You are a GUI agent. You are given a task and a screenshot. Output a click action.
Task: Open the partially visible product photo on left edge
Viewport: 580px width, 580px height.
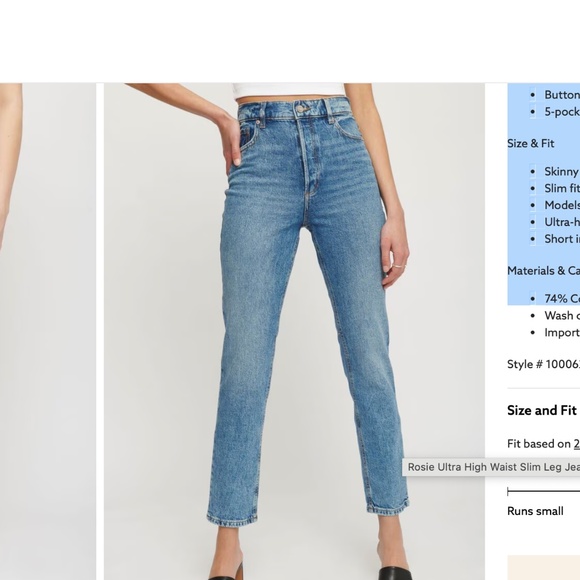coord(48,331)
